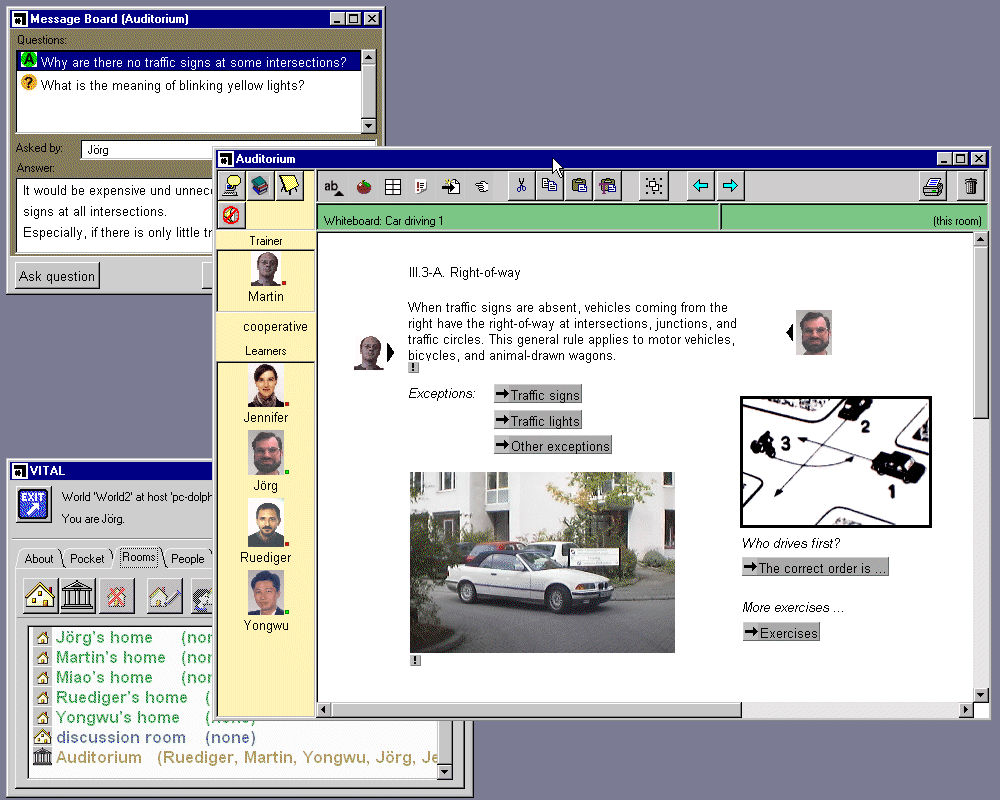The image size is (1000, 800).
Task: Toggle the telepointer arrow tool
Action: (x=289, y=185)
